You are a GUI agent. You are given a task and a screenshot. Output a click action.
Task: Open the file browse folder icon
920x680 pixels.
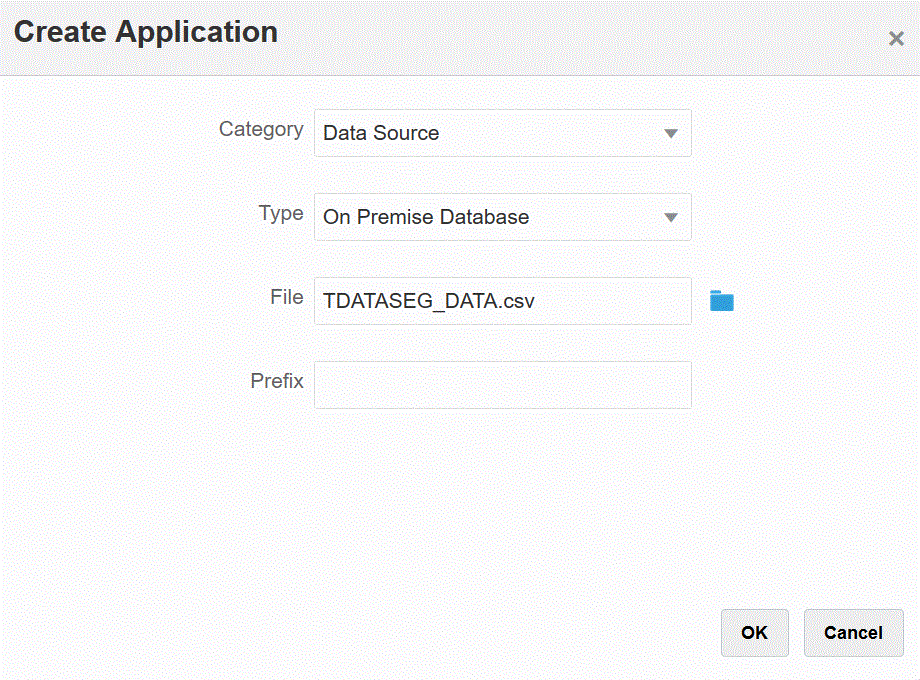(x=722, y=301)
